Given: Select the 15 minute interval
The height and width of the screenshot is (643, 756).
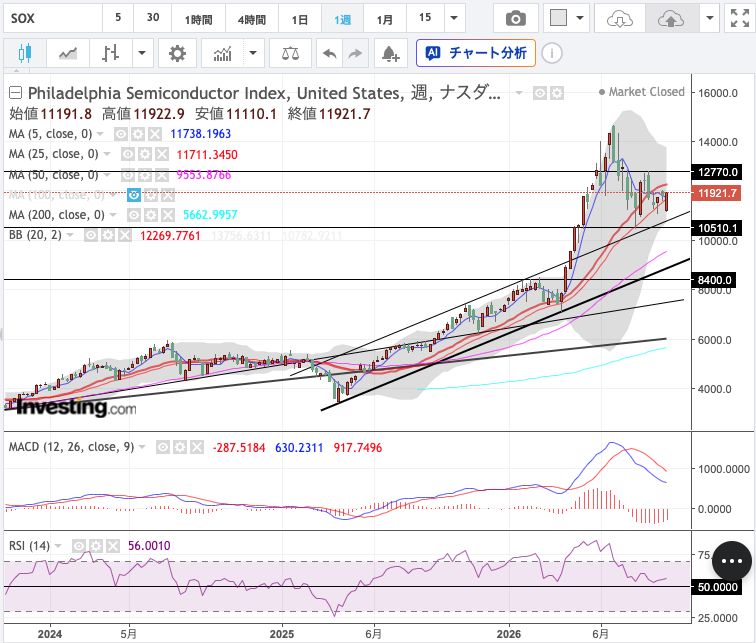Looking at the screenshot, I should (425, 18).
